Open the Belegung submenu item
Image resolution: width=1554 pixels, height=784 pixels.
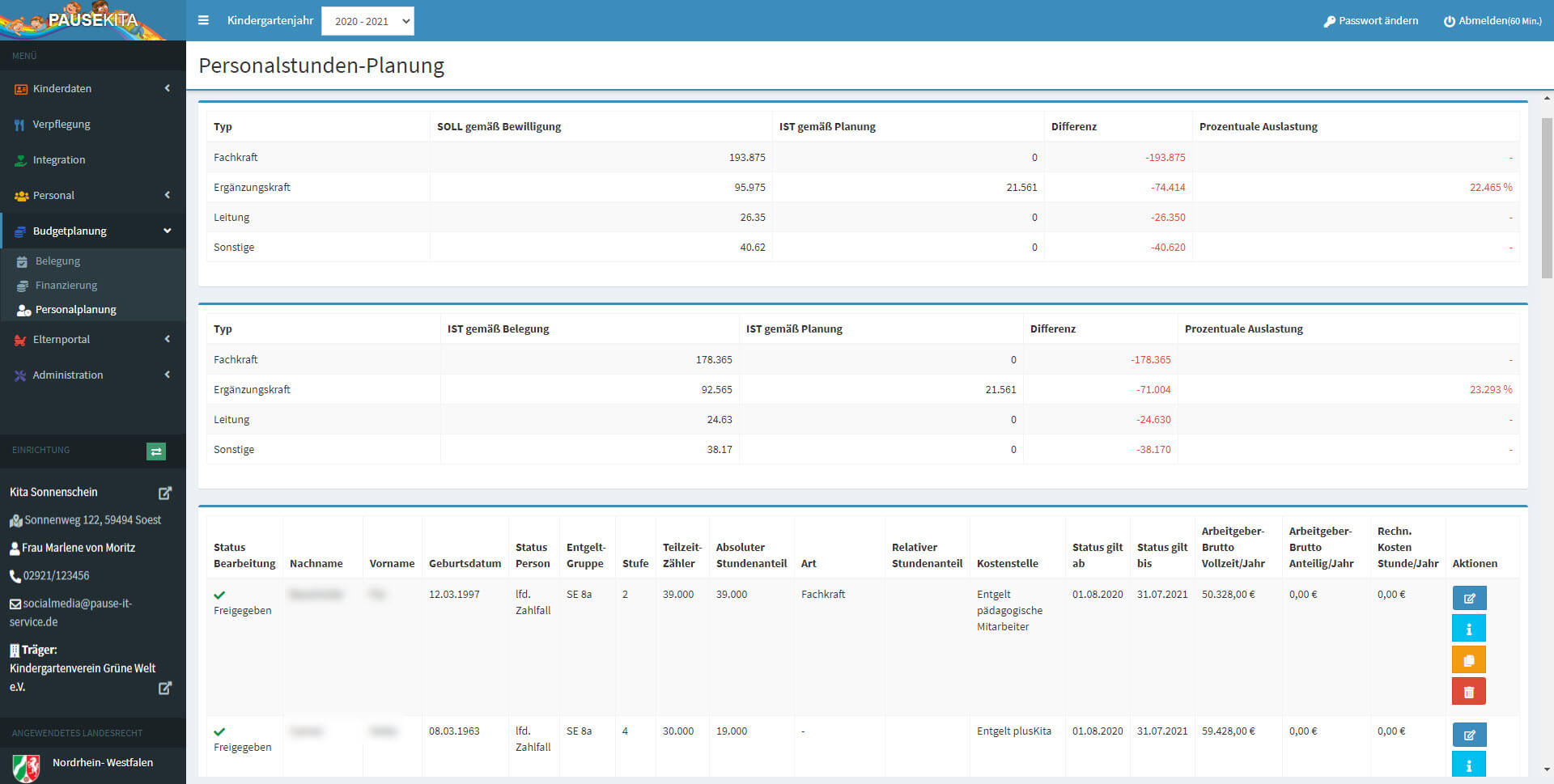[x=57, y=261]
